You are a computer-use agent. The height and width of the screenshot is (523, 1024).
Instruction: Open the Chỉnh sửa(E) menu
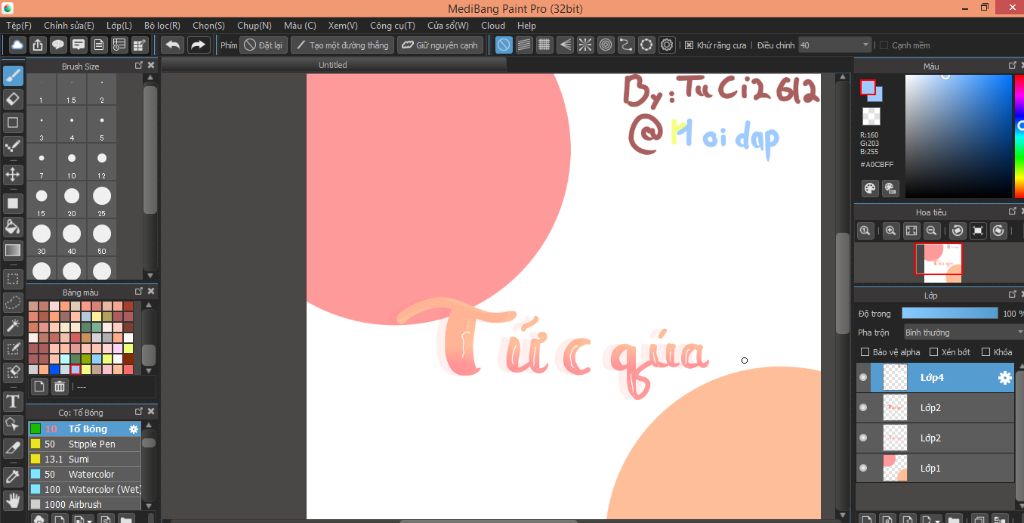[x=69, y=25]
